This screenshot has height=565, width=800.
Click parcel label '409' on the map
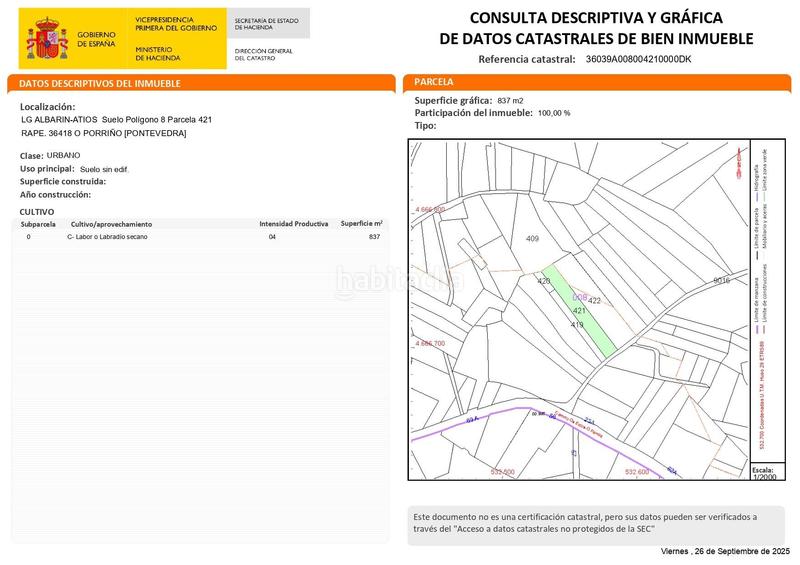click(532, 238)
